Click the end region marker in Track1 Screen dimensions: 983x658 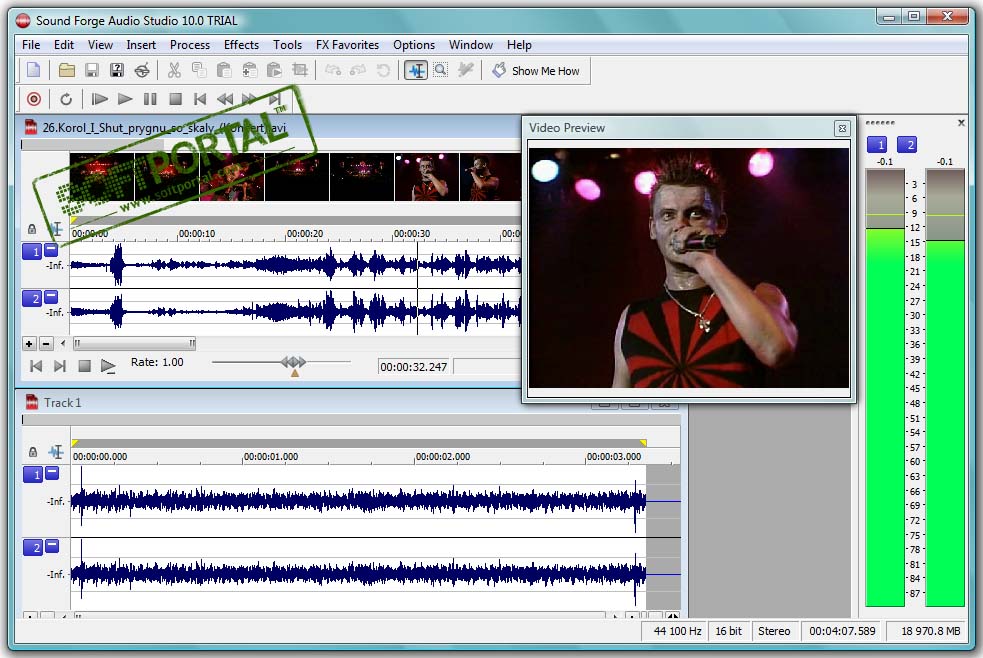[643, 443]
